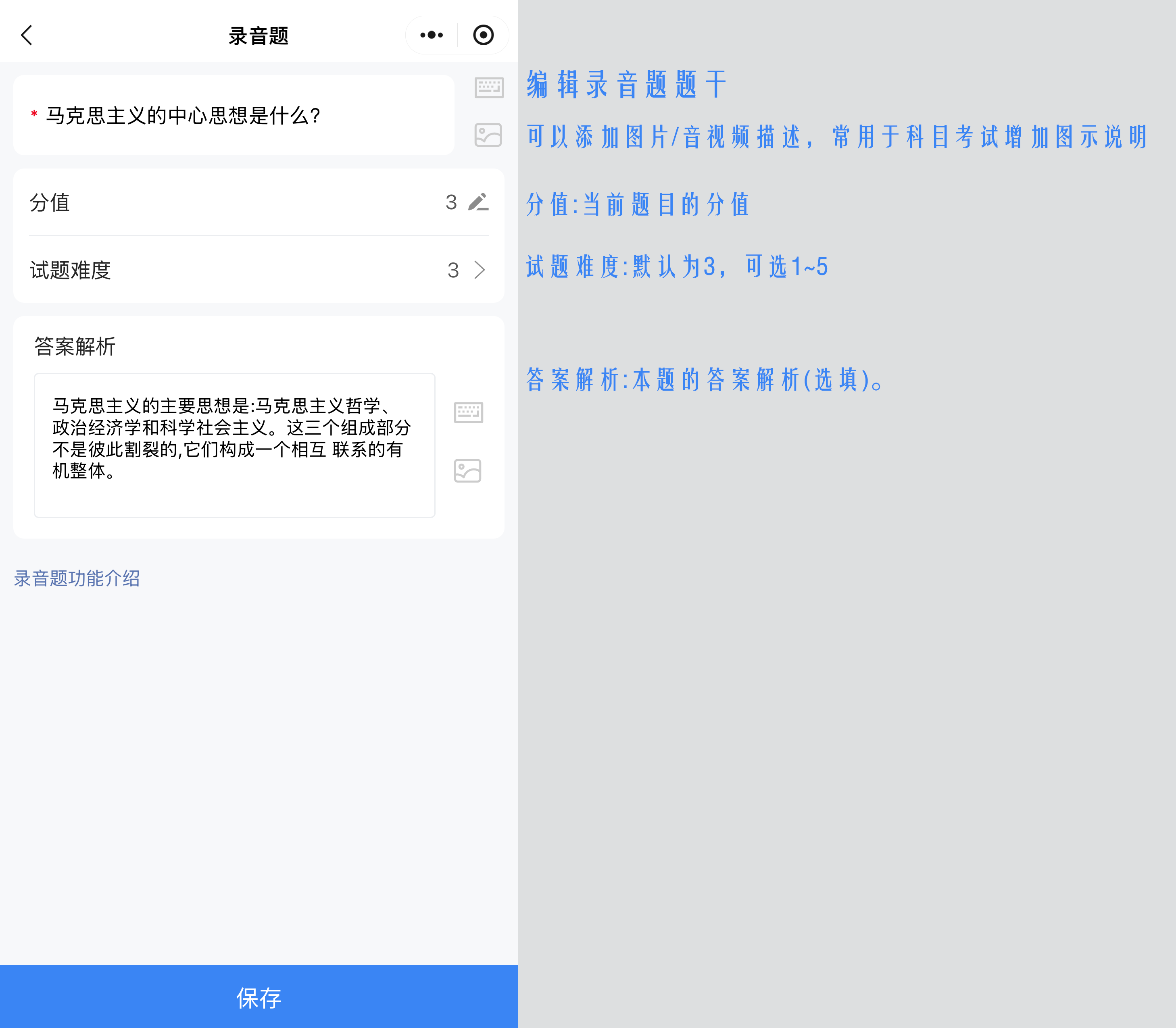Expand the 试题难度 chevron
Viewport: 1176px width, 1028px height.
(480, 270)
